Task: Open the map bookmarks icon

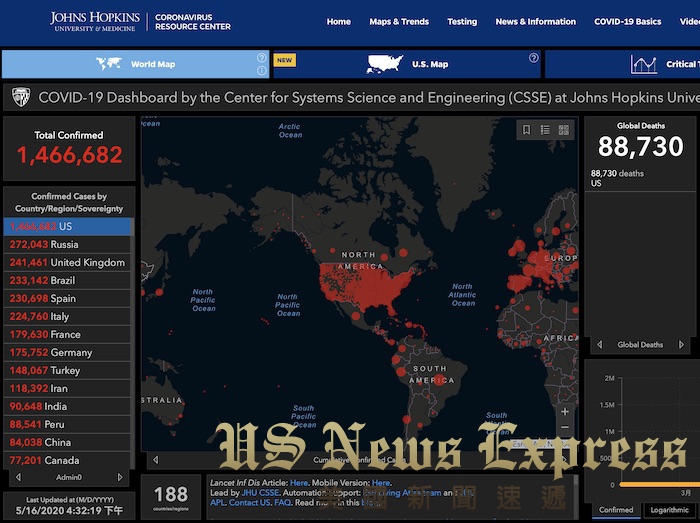Action: pos(526,130)
